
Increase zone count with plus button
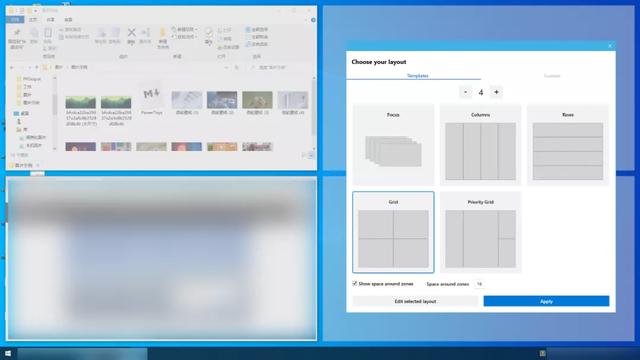pyautogui.click(x=496, y=92)
